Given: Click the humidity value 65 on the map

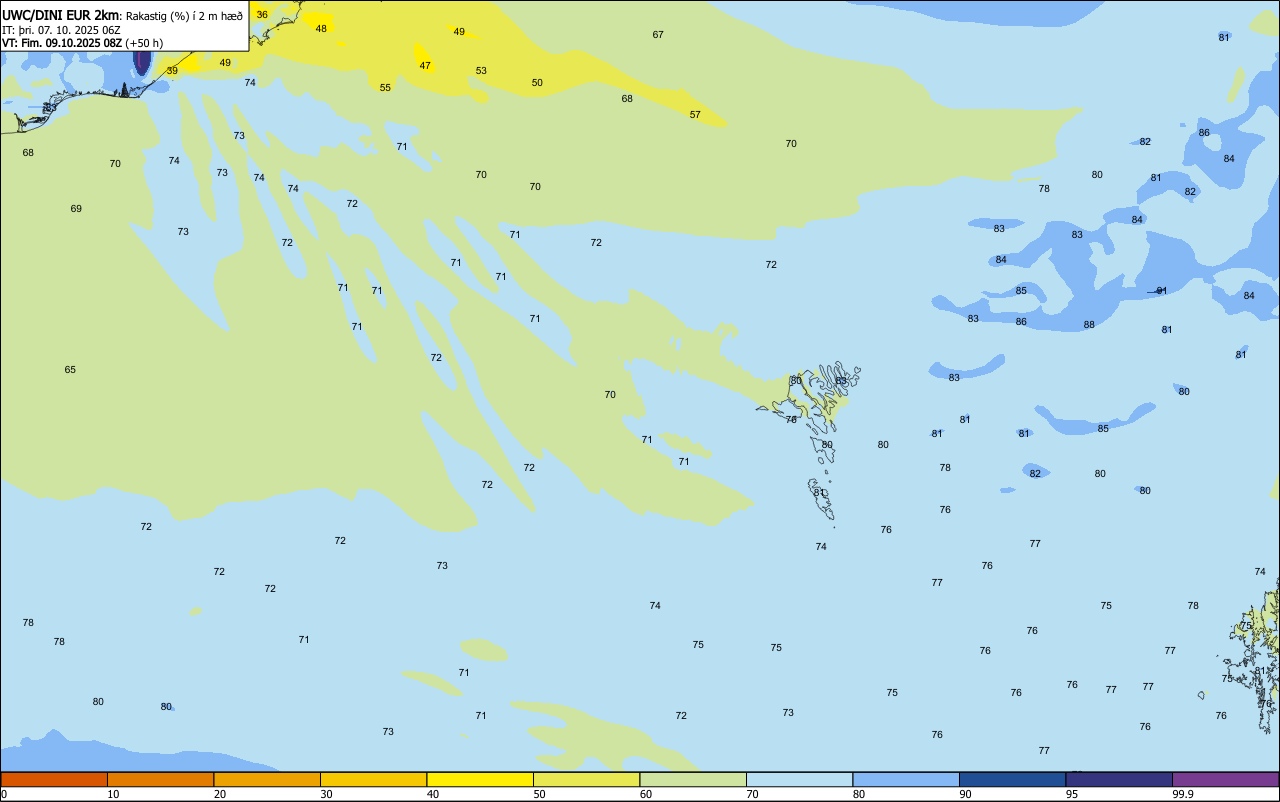Looking at the screenshot, I should pyautogui.click(x=70, y=369).
